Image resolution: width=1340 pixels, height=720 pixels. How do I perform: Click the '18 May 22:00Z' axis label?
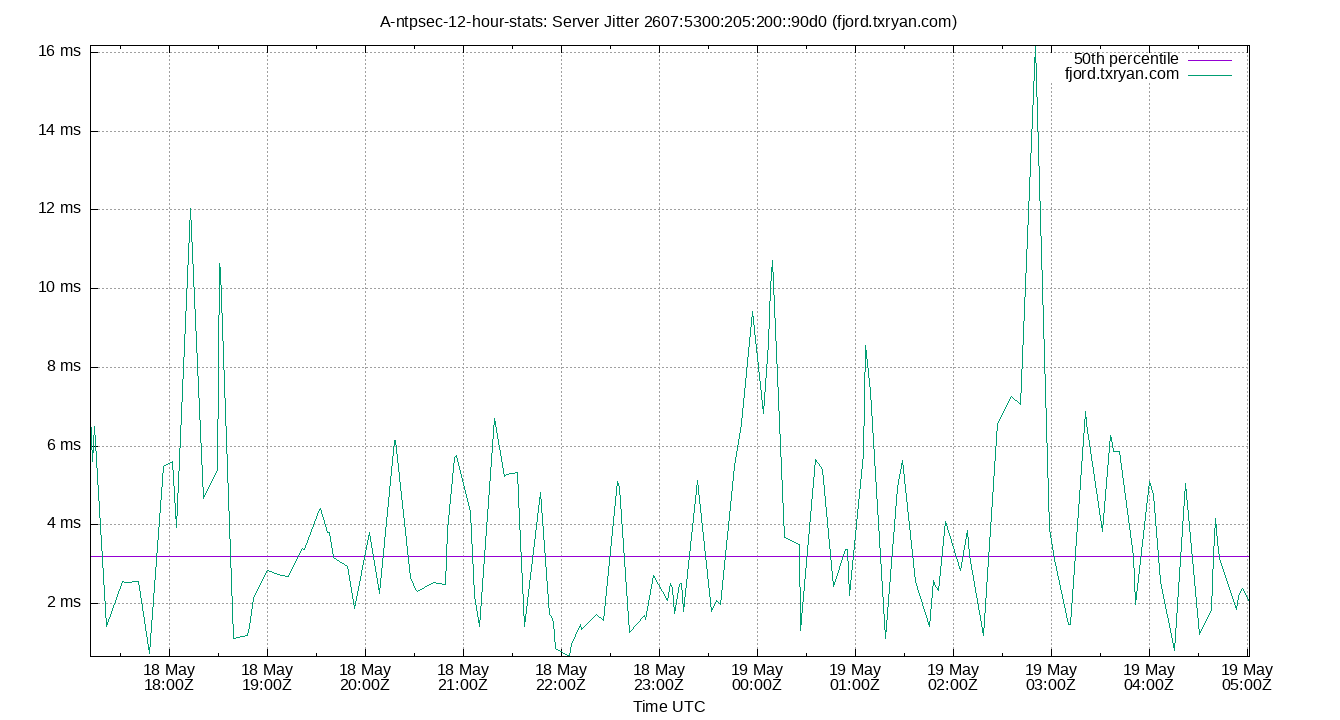pos(561,677)
